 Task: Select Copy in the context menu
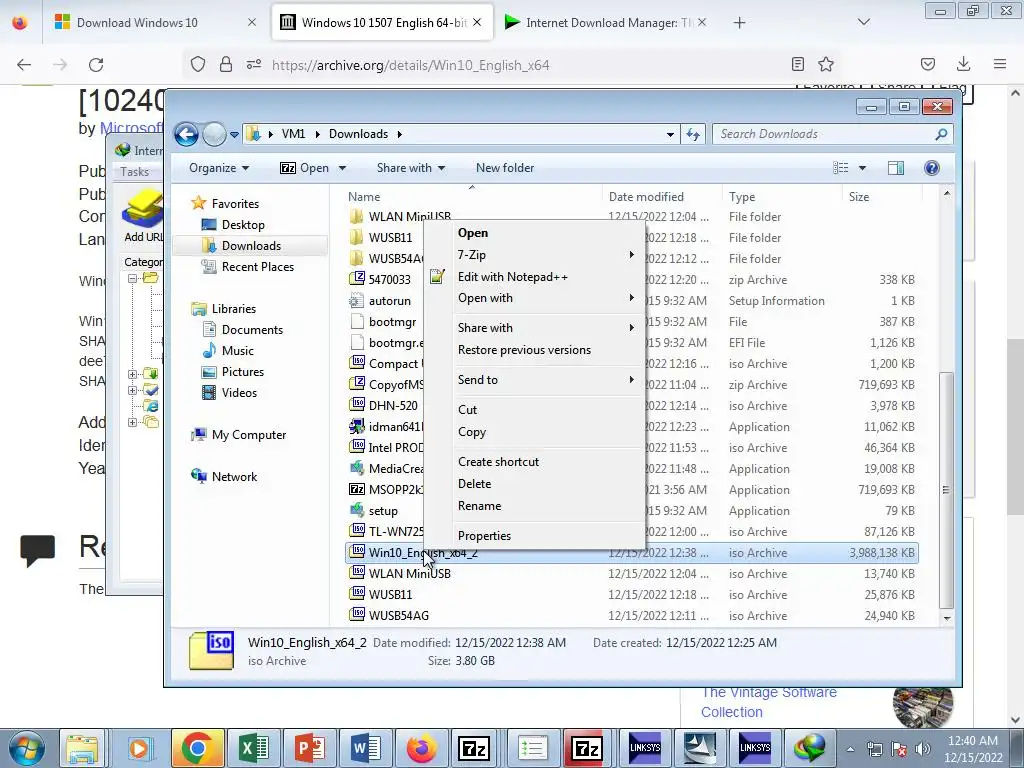[472, 432]
